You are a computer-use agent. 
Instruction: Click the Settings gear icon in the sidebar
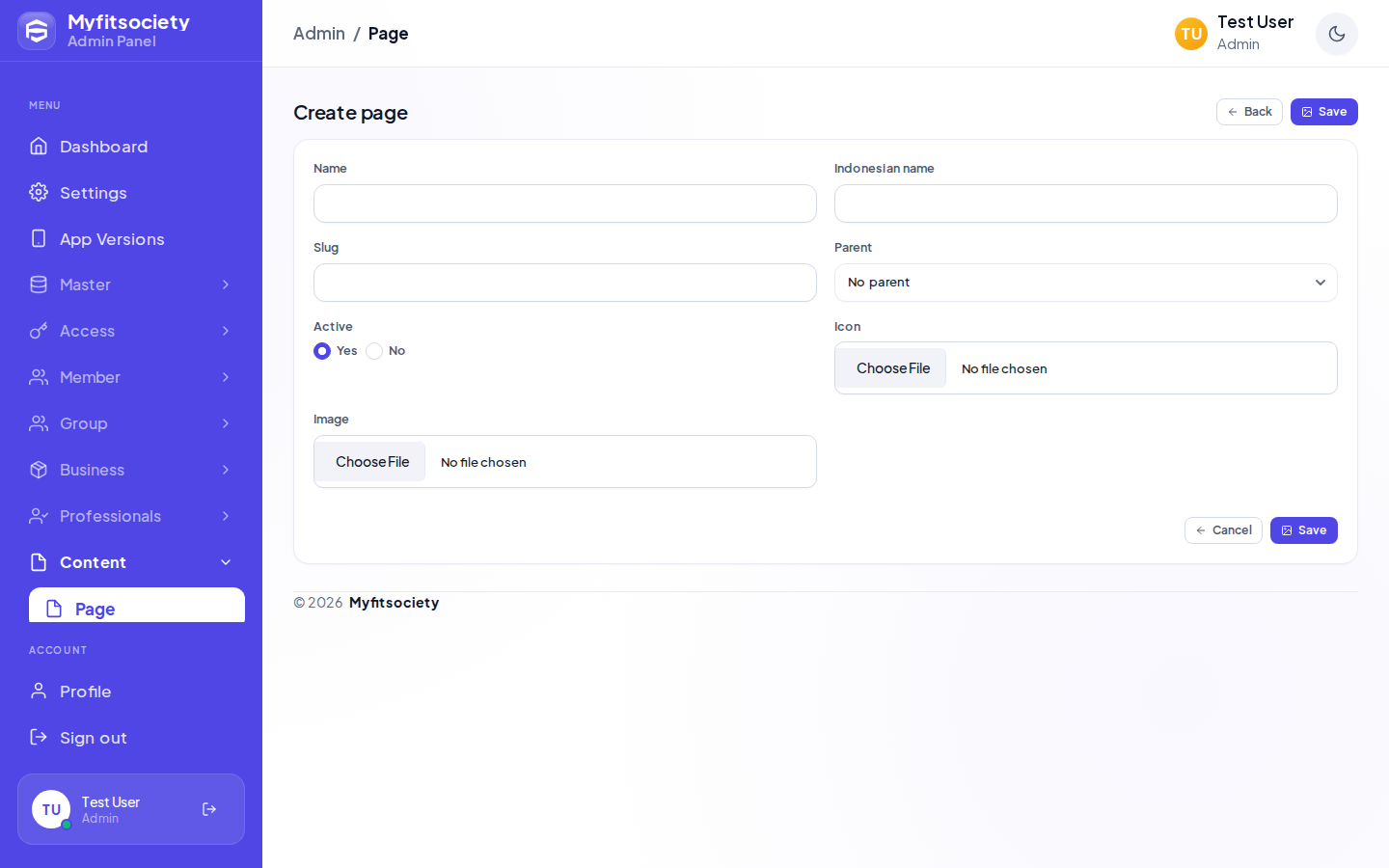coord(39,192)
